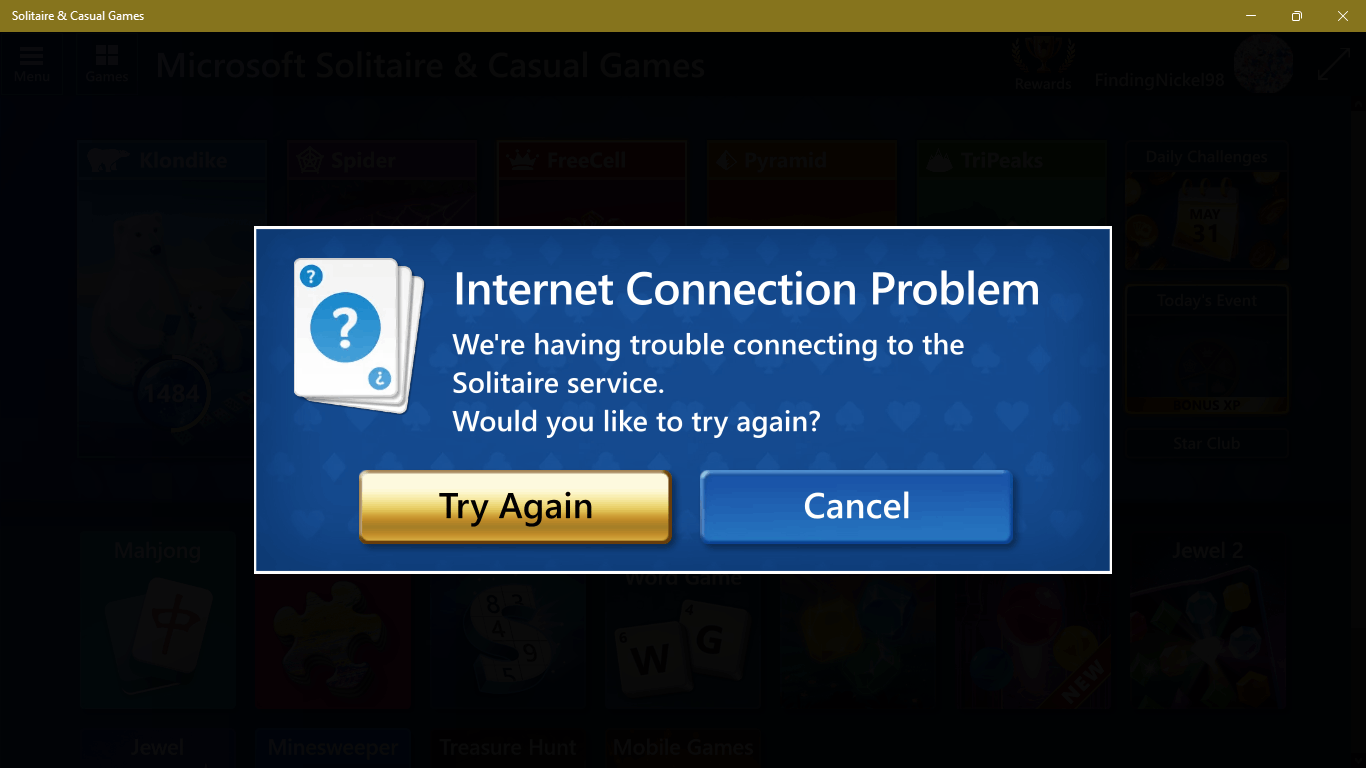Open the hamburger Menu icon
The height and width of the screenshot is (768, 1366).
pyautogui.click(x=32, y=63)
